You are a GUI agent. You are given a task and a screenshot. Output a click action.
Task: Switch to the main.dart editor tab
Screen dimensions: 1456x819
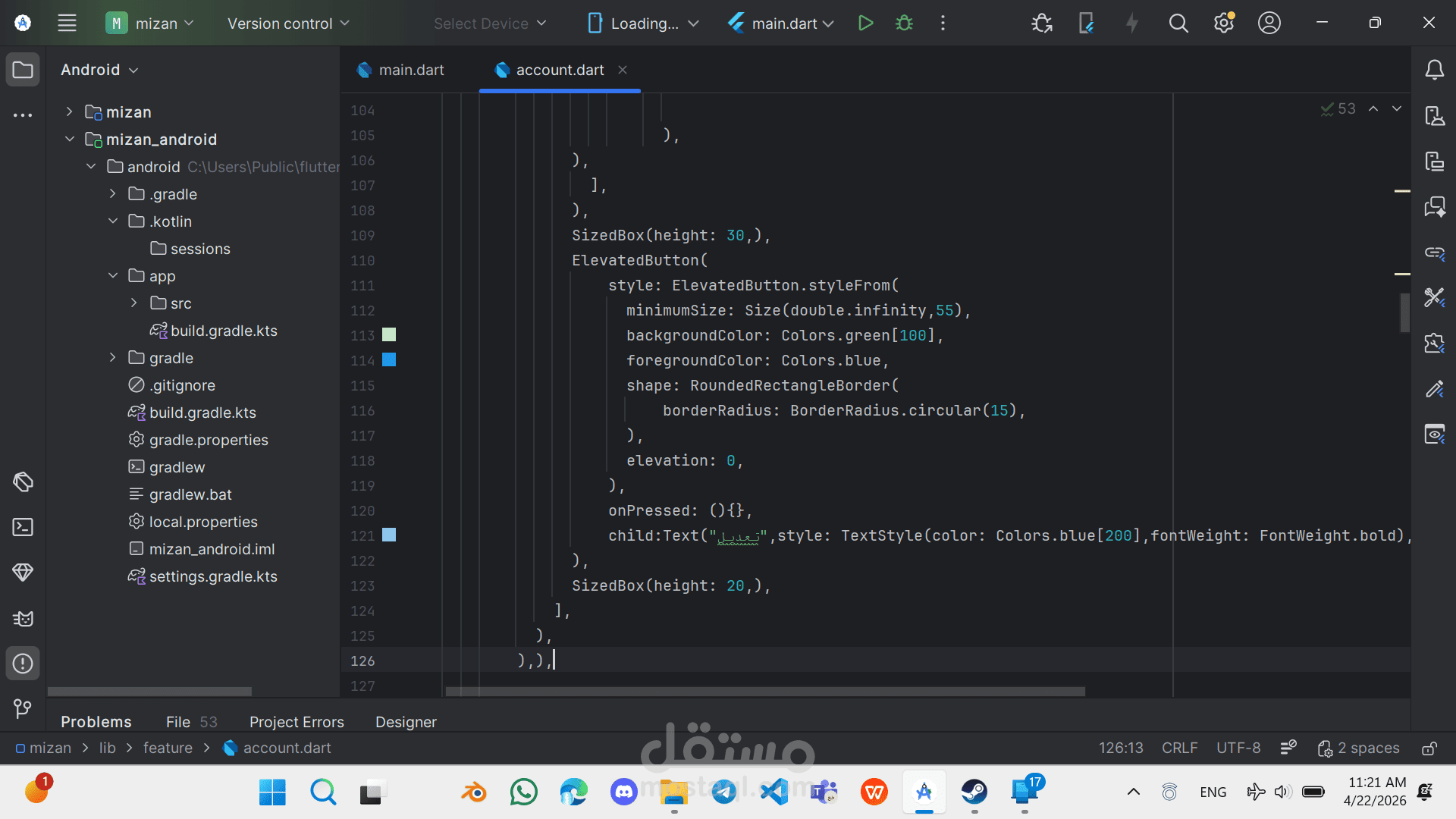410,70
